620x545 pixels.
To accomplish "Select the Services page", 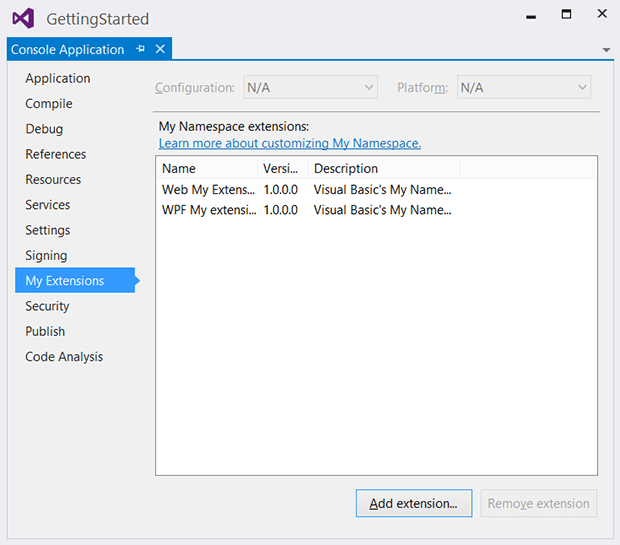I will pos(47,205).
